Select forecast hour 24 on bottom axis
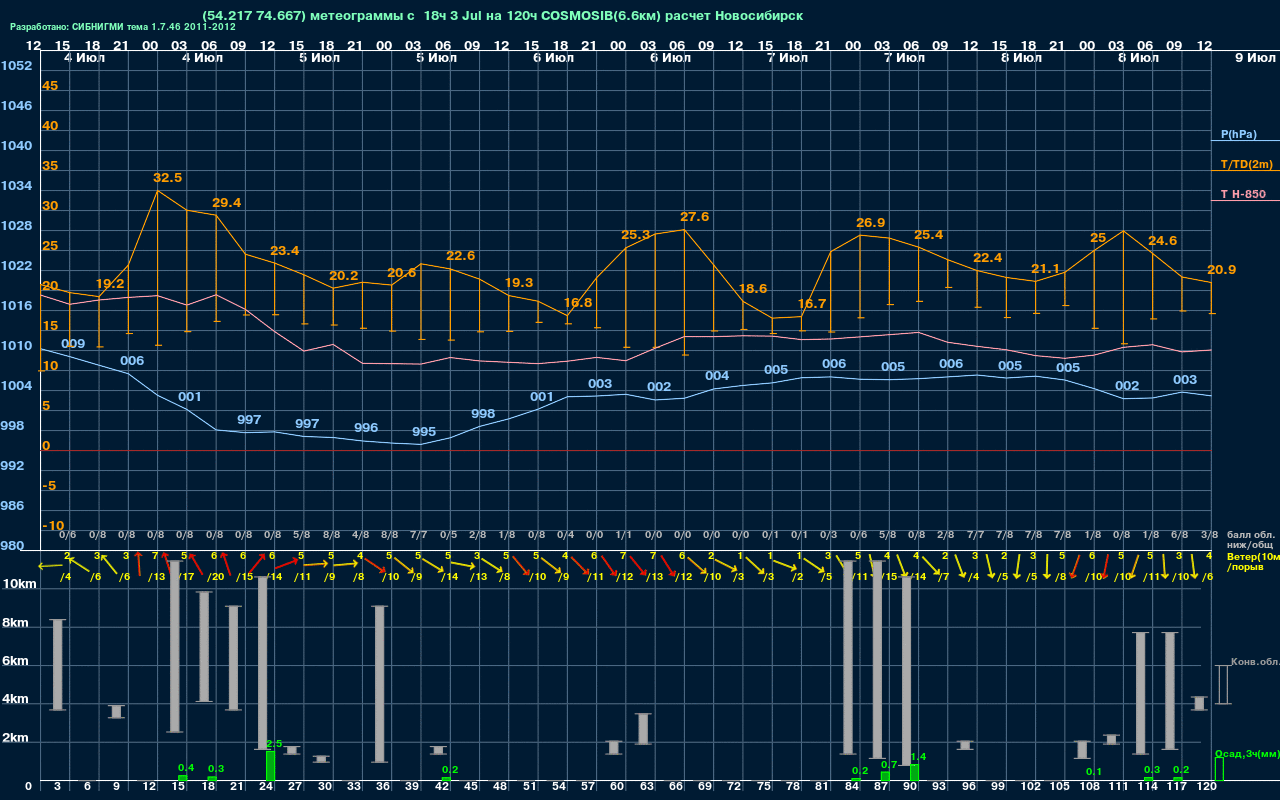 tap(266, 788)
